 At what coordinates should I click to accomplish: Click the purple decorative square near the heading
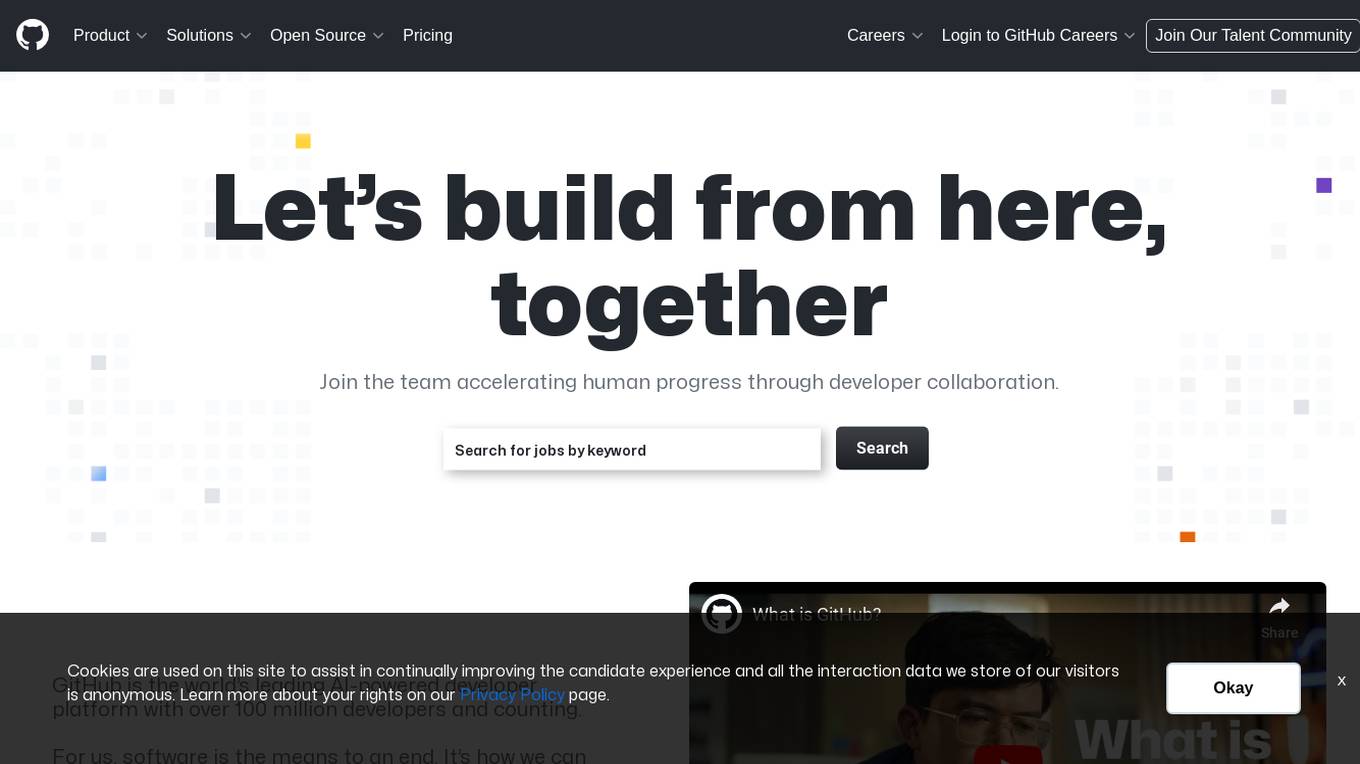click(x=1324, y=185)
